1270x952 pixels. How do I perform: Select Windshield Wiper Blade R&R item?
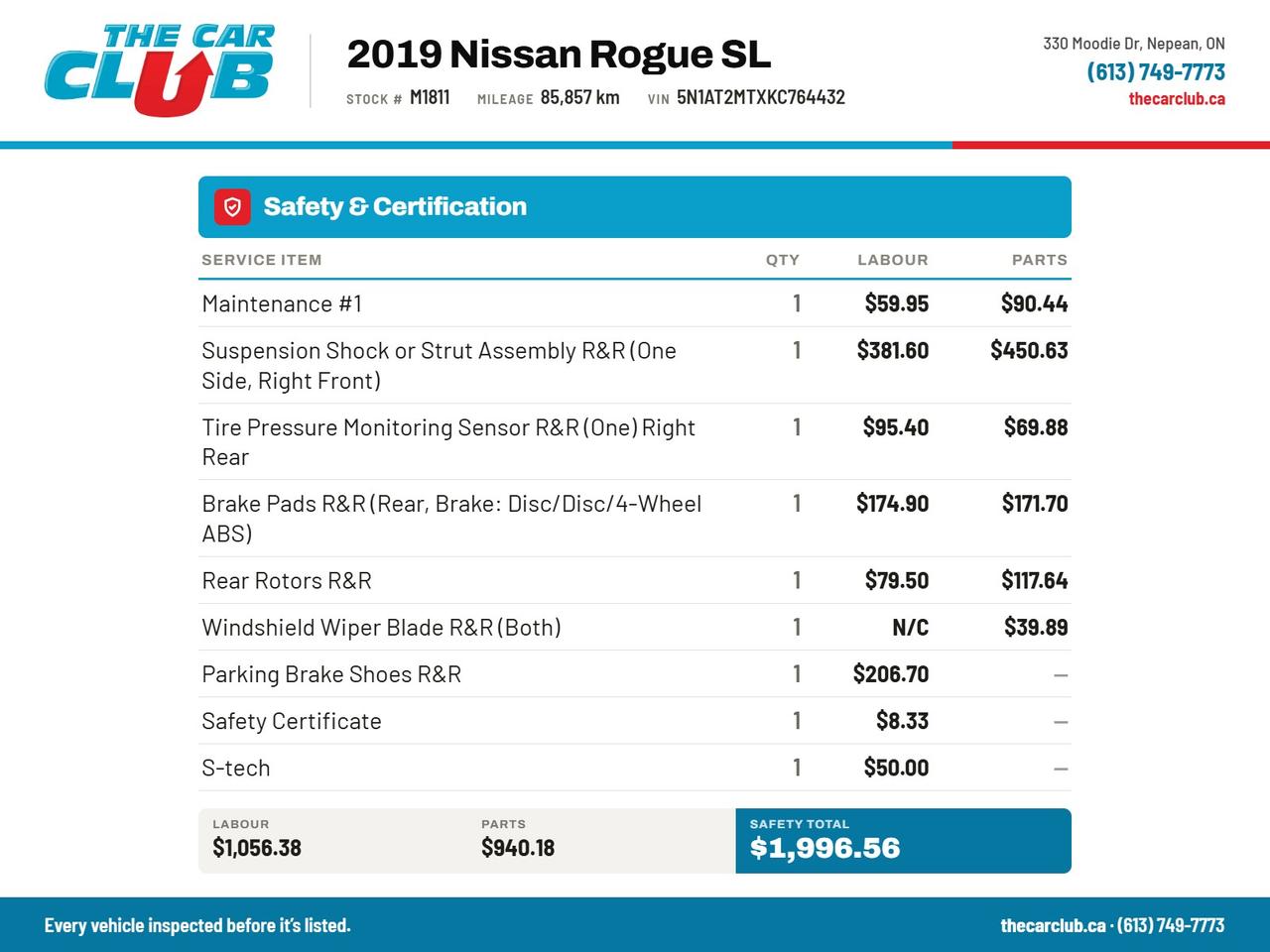tap(381, 628)
